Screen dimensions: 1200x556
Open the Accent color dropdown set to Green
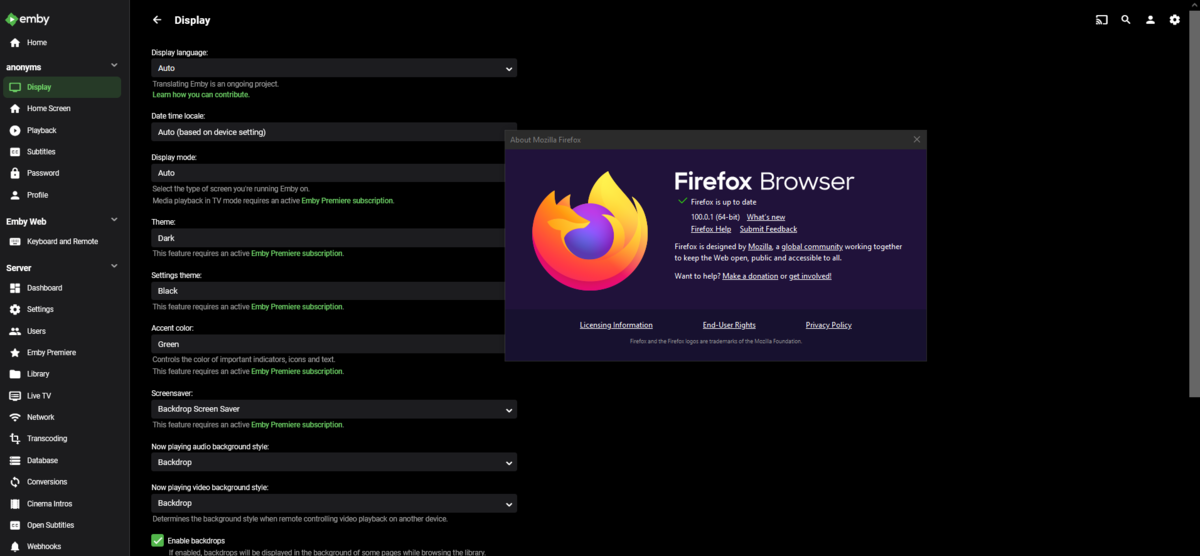[334, 344]
